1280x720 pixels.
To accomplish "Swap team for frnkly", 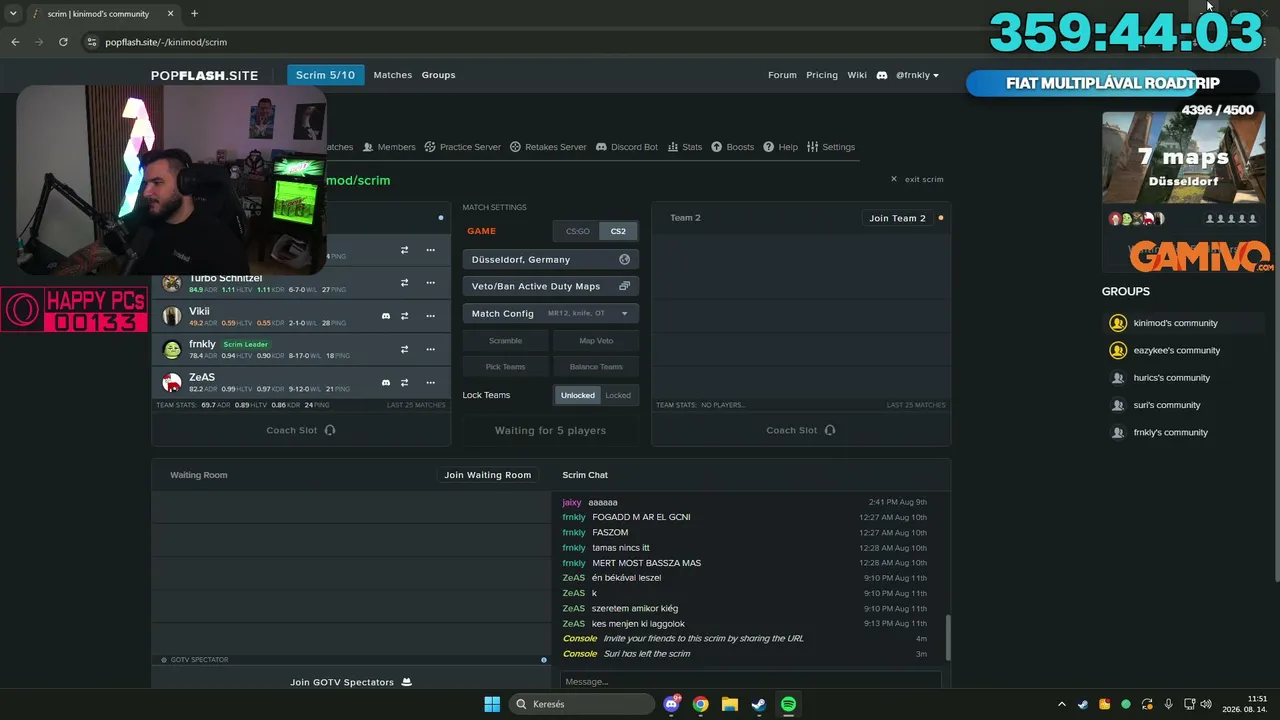I will coord(404,349).
